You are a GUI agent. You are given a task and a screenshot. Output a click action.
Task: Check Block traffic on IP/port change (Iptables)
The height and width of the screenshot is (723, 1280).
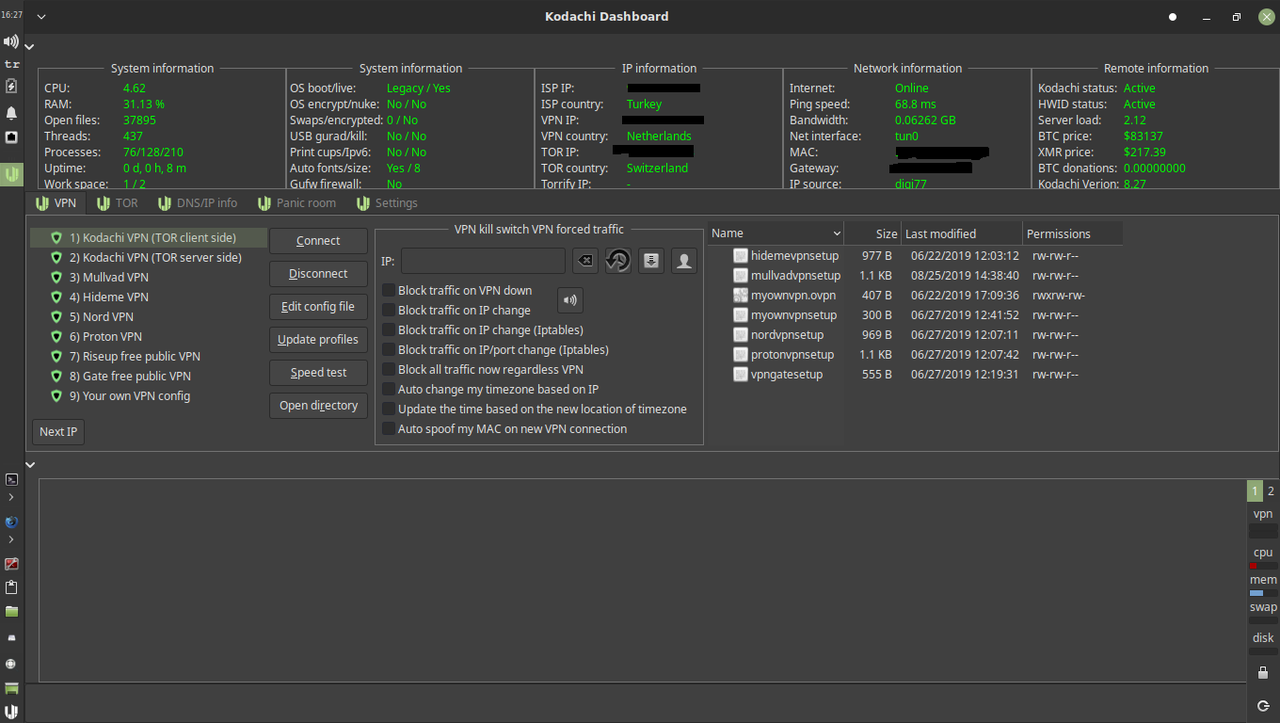(x=389, y=350)
